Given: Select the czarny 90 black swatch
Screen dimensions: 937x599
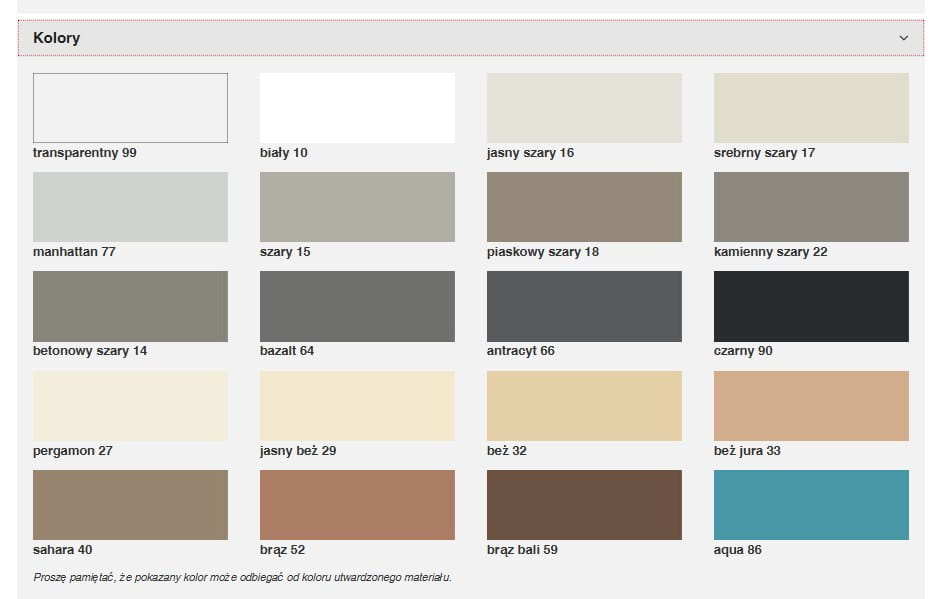Looking at the screenshot, I should pyautogui.click(x=811, y=306).
